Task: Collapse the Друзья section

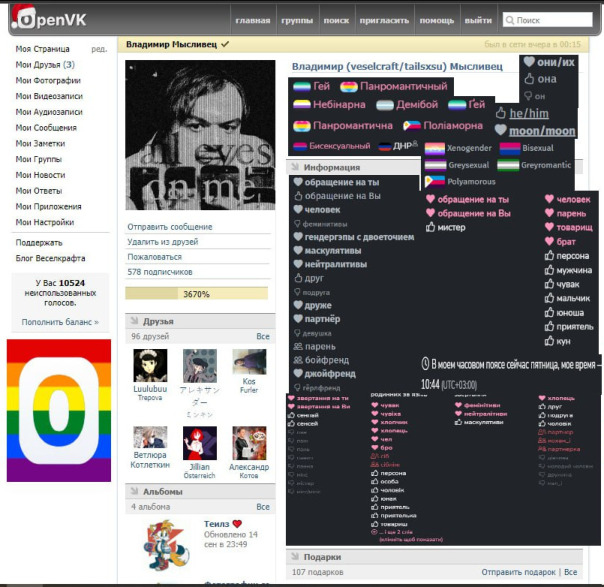Action: 134,321
